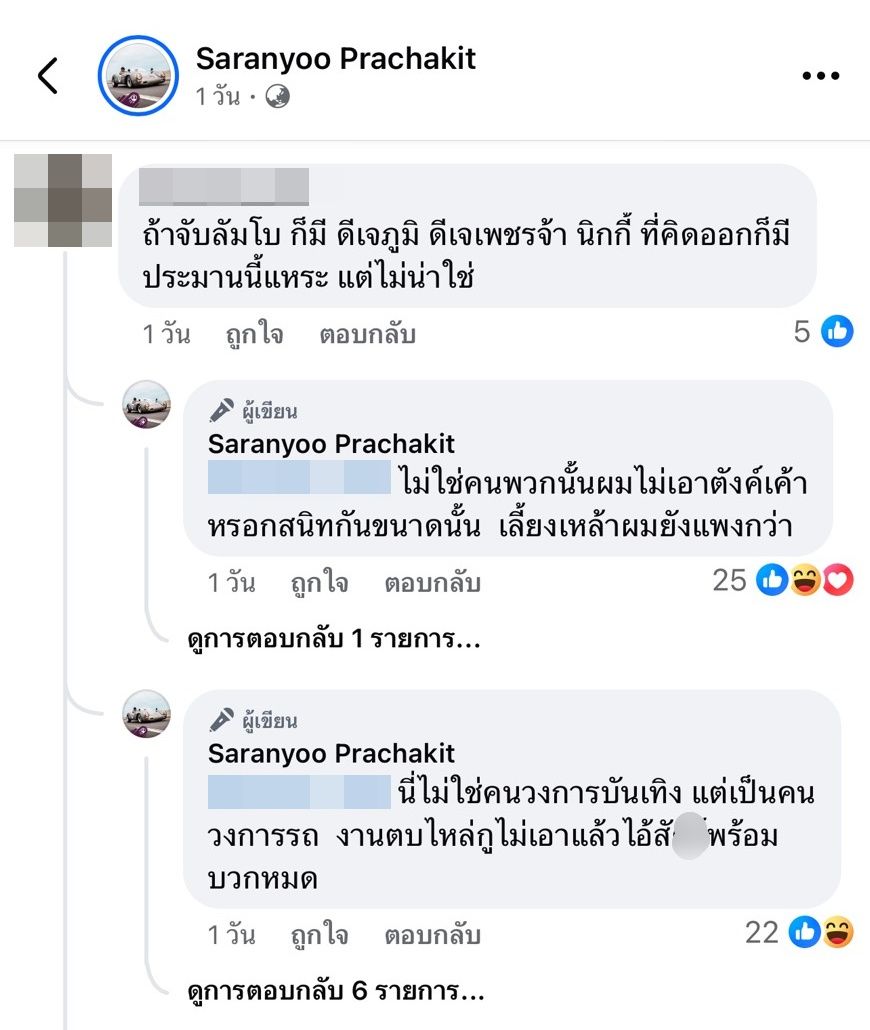Open Saranyoo Prachakit name in the header
The height and width of the screenshot is (1030, 870).
coord(336,59)
